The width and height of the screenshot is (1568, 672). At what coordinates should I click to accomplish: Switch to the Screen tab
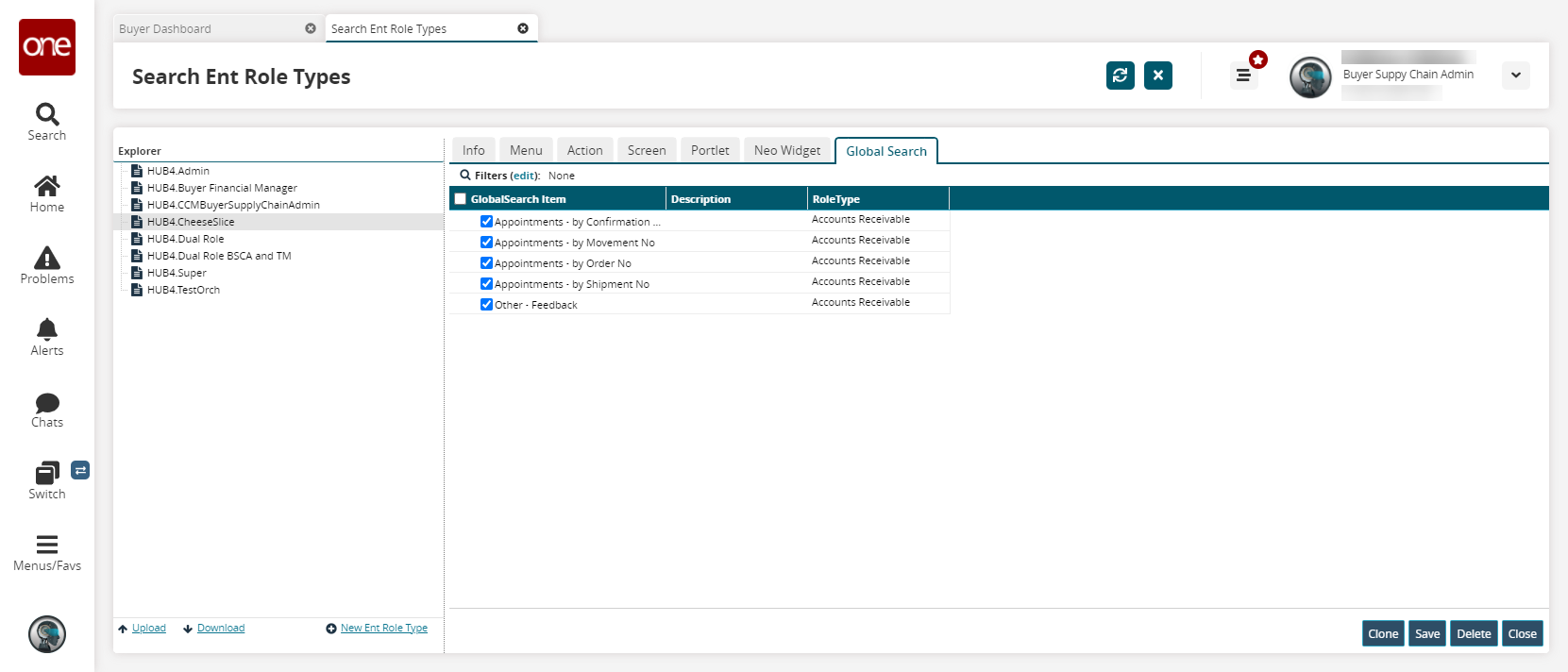[x=646, y=150]
